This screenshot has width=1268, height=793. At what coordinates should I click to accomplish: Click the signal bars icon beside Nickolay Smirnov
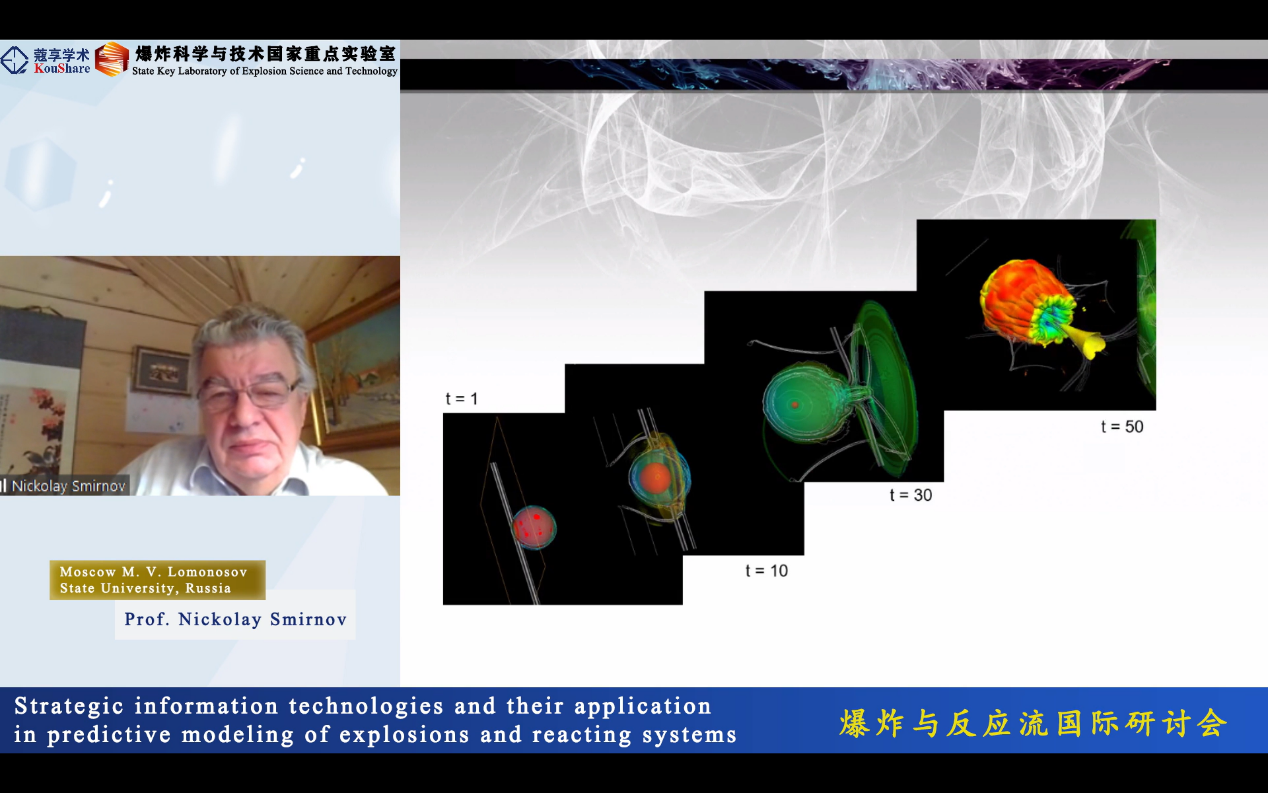[4, 486]
